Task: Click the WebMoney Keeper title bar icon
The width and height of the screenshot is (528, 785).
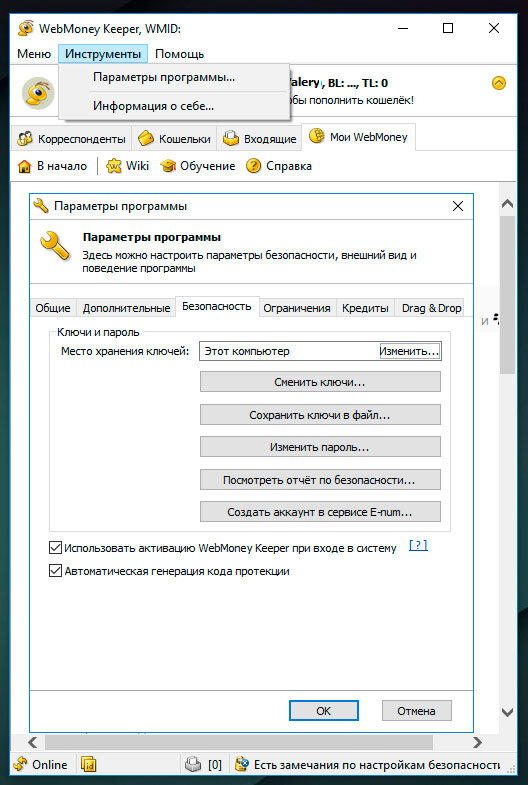Action: [x=26, y=29]
